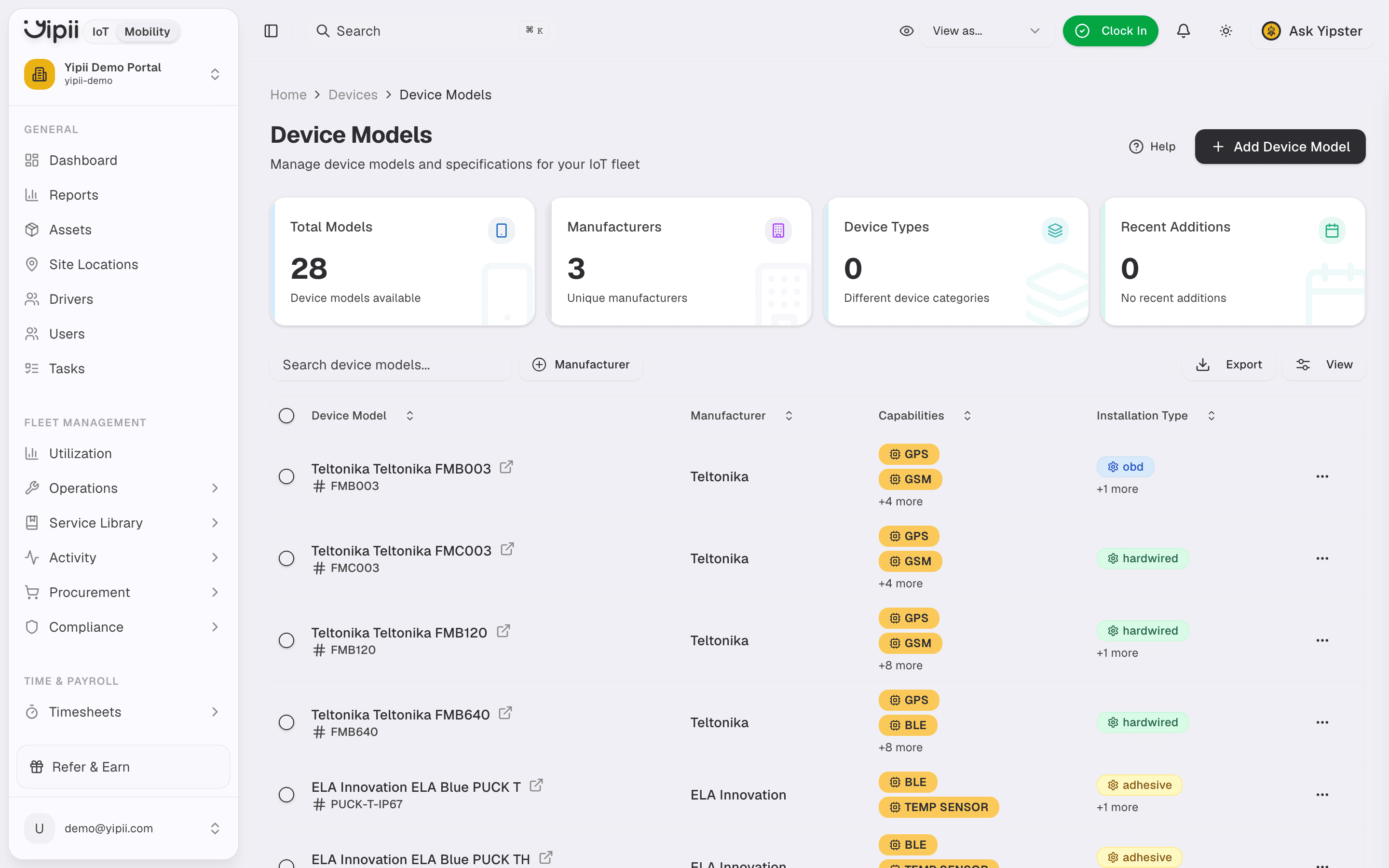This screenshot has height=868, width=1389.
Task: Open Utilization under Fleet Management
Action: click(123, 453)
